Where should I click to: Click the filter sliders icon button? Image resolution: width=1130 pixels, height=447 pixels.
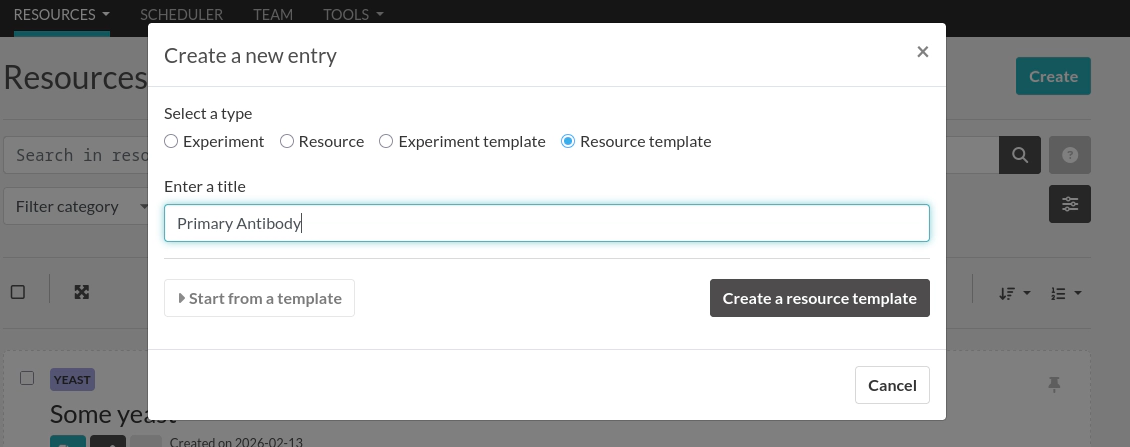1070,204
